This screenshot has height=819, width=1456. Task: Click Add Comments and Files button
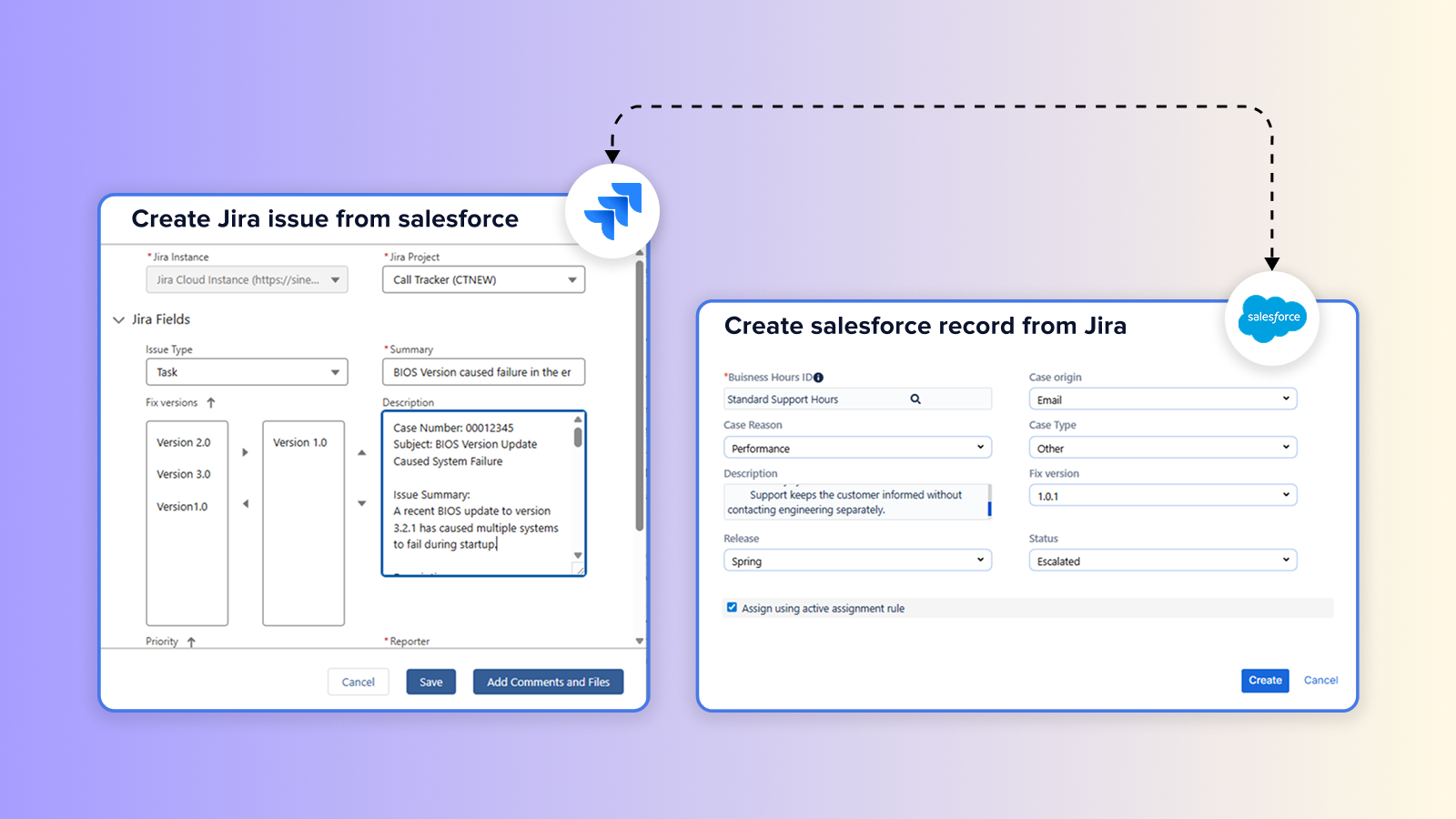pyautogui.click(x=548, y=682)
